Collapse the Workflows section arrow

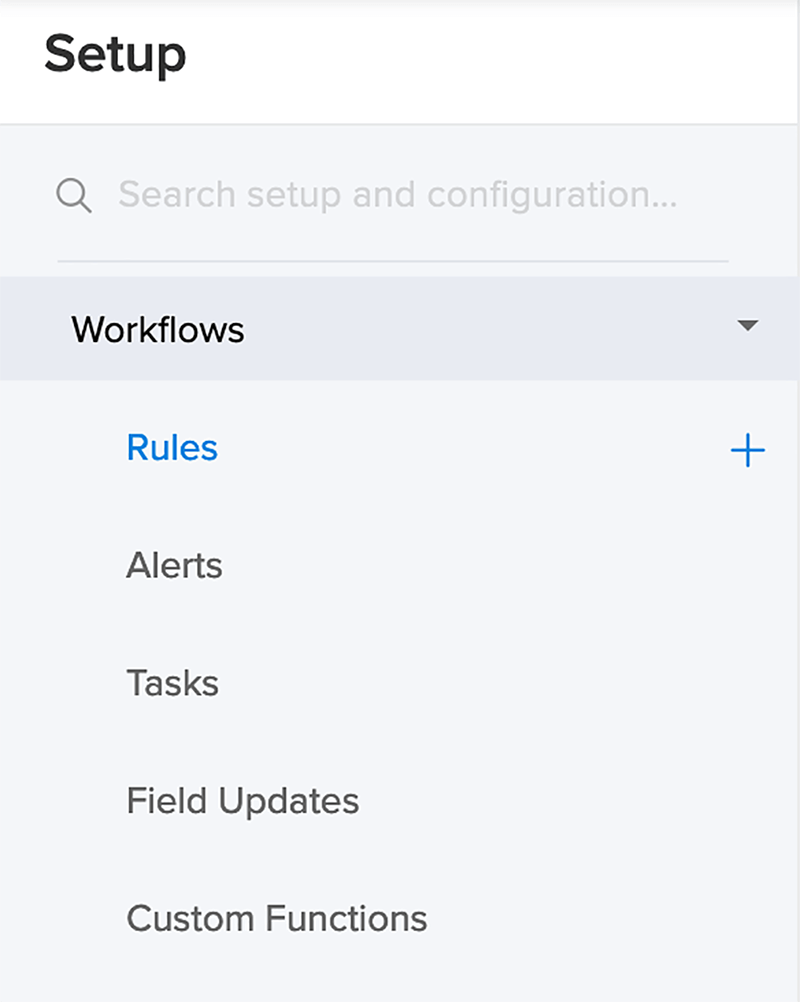coord(748,325)
